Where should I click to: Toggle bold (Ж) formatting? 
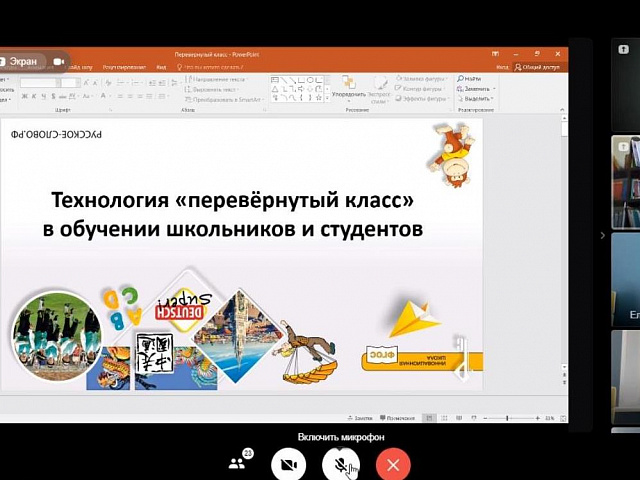tap(24, 96)
